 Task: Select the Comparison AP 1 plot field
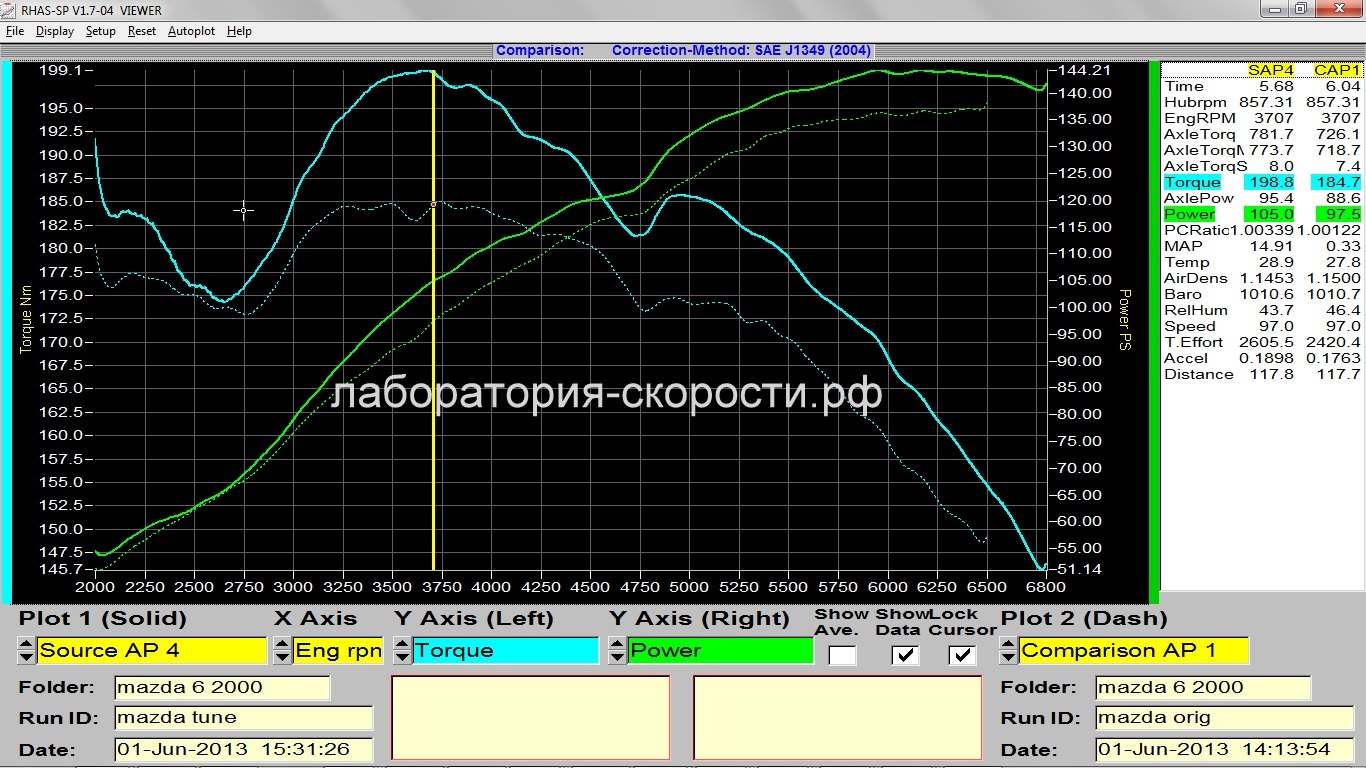[1133, 650]
